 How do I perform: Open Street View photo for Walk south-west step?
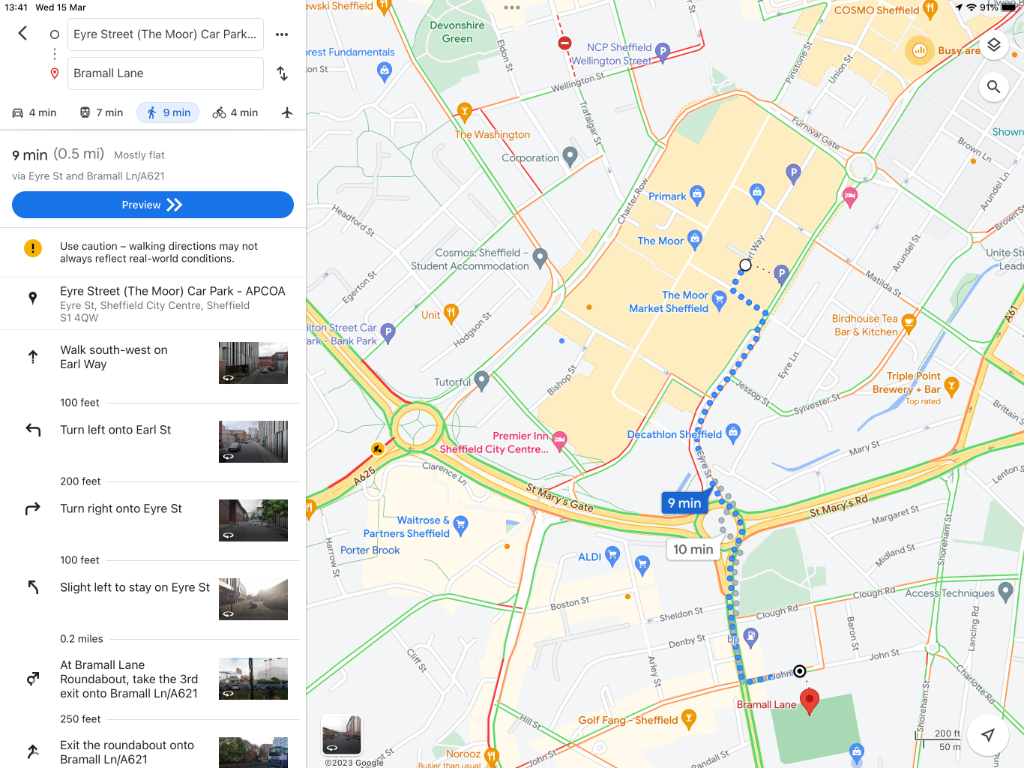tap(253, 363)
